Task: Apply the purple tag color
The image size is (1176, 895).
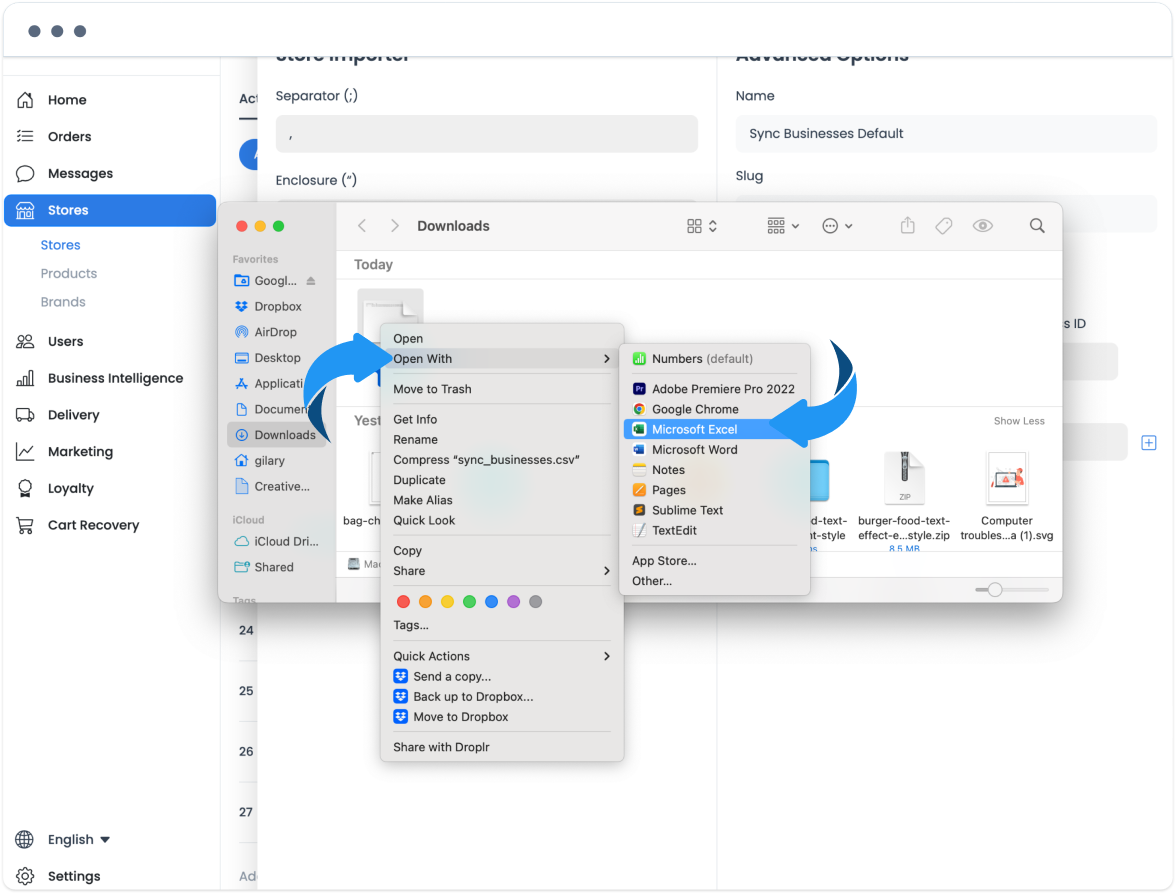Action: click(x=514, y=602)
